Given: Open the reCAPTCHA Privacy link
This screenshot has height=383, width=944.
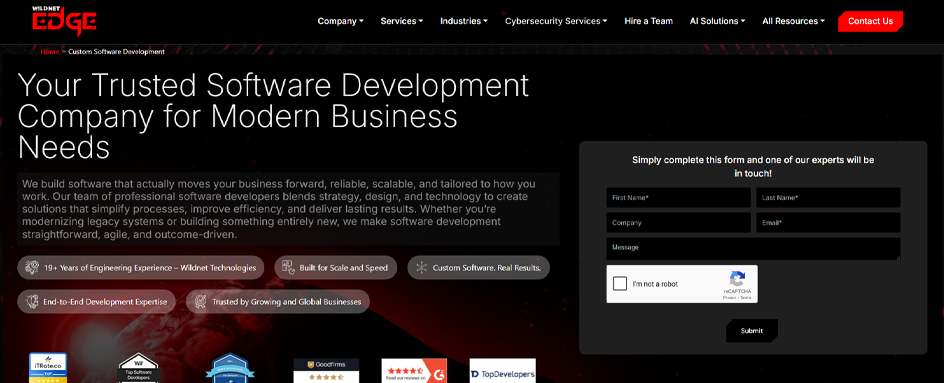Looking at the screenshot, I should (730, 297).
